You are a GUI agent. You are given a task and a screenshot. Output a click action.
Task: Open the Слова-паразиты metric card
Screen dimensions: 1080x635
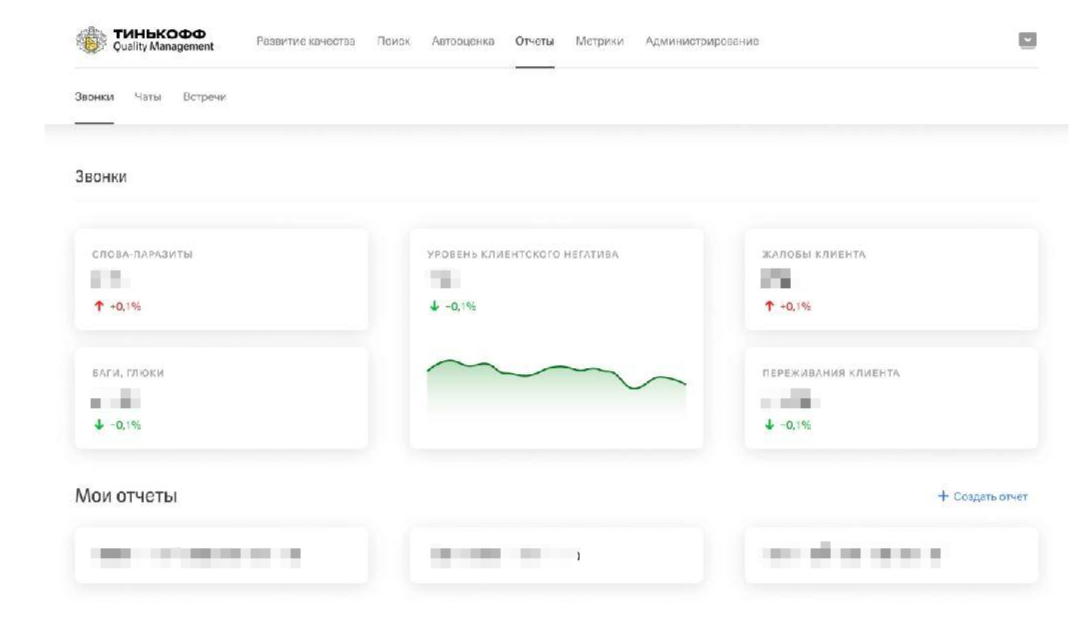[x=221, y=279]
